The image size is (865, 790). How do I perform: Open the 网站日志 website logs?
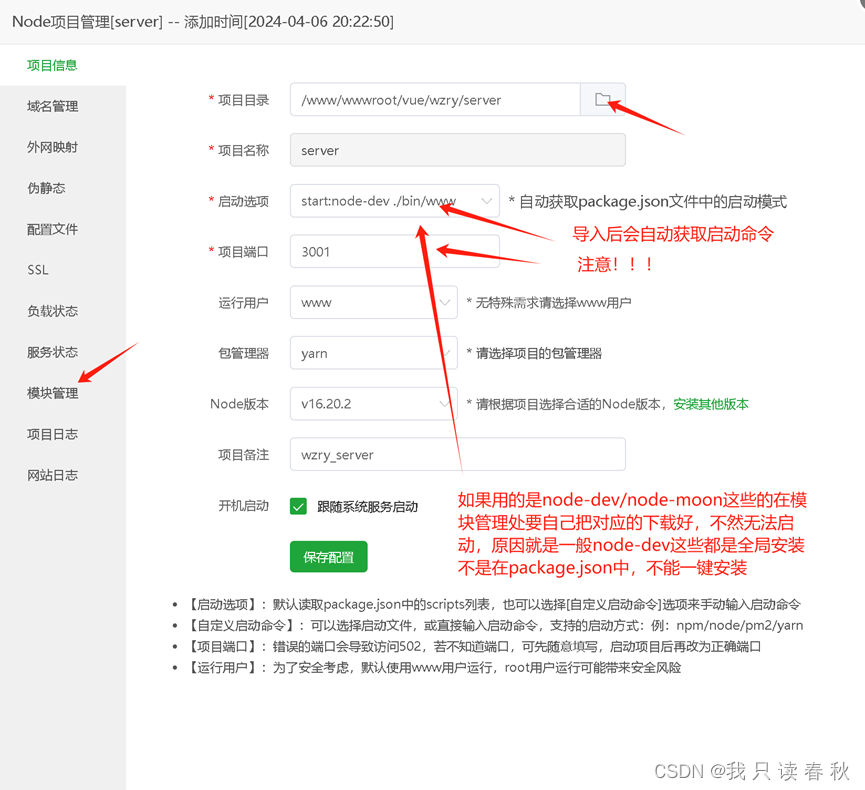click(x=51, y=475)
